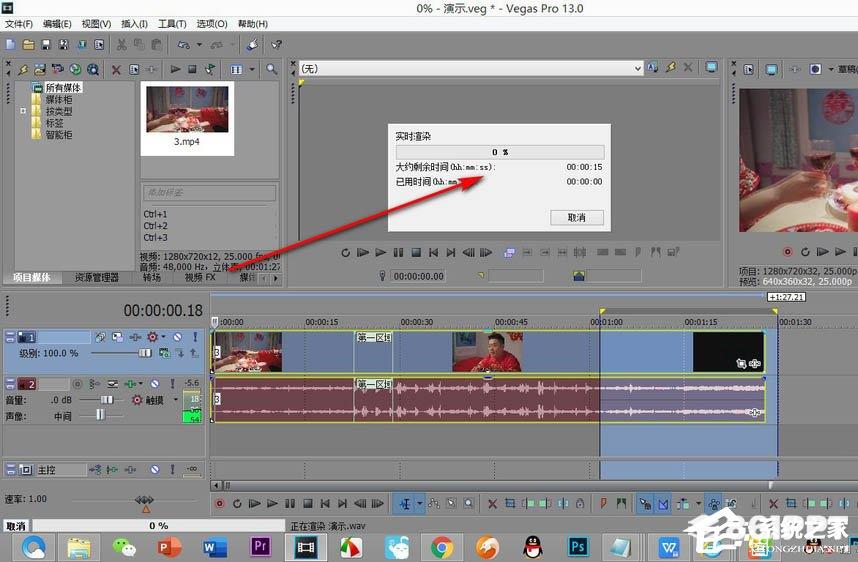This screenshot has width=858, height=562.
Task: Switch to the 项目媒体 tab
Action: click(31, 277)
